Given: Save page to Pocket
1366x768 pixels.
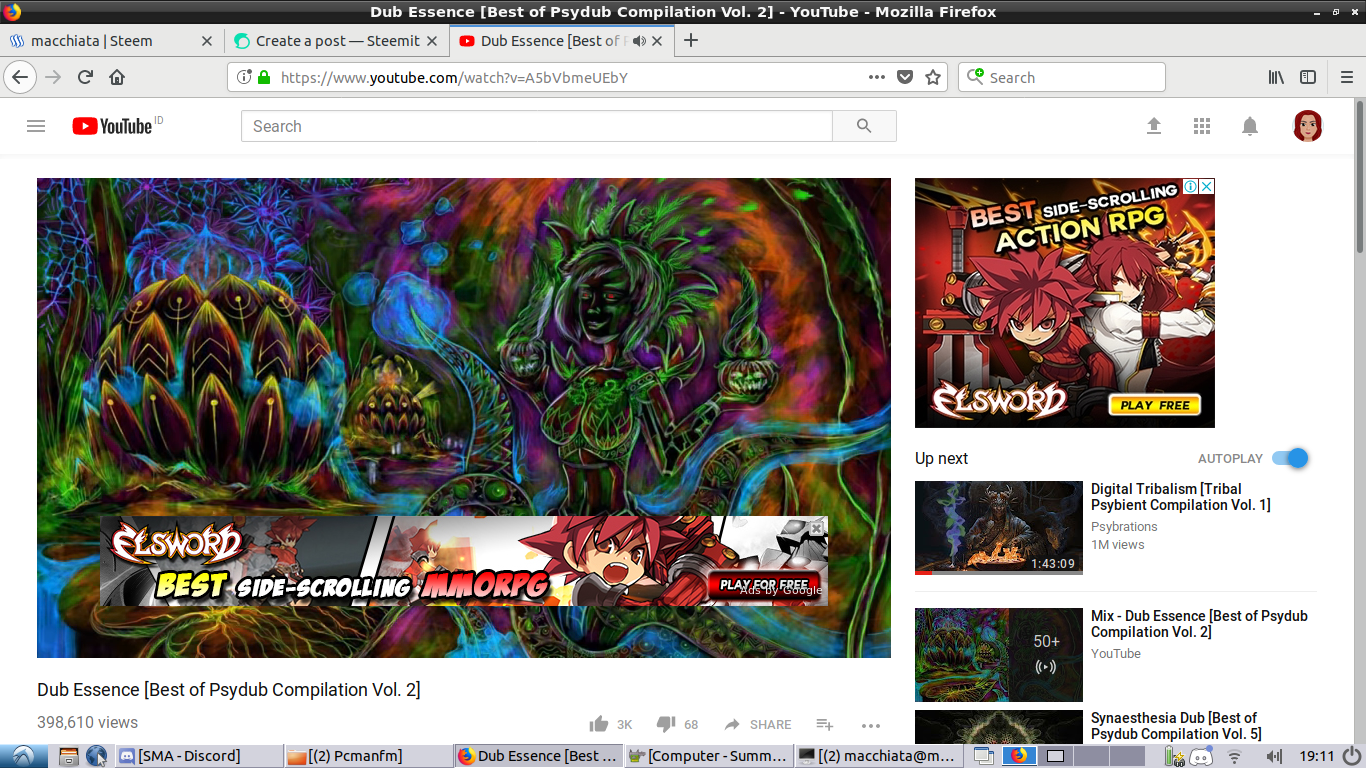Looking at the screenshot, I should click(x=905, y=77).
